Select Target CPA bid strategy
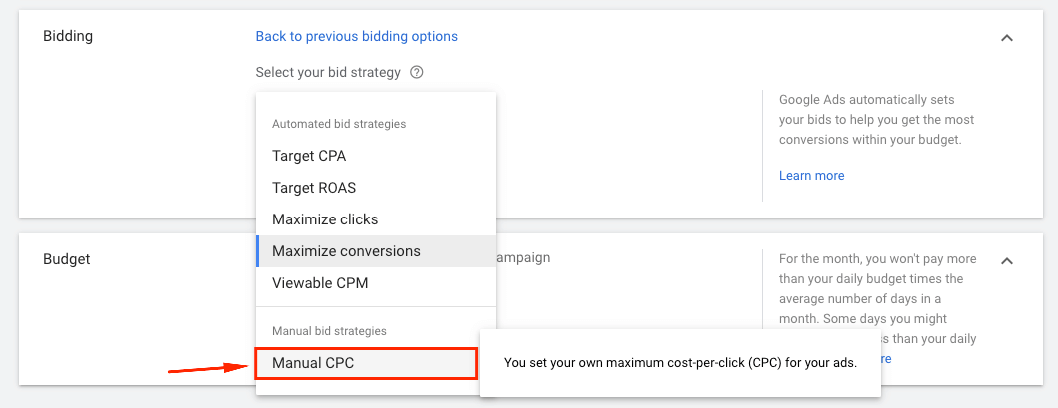1058x408 pixels. 309,156
